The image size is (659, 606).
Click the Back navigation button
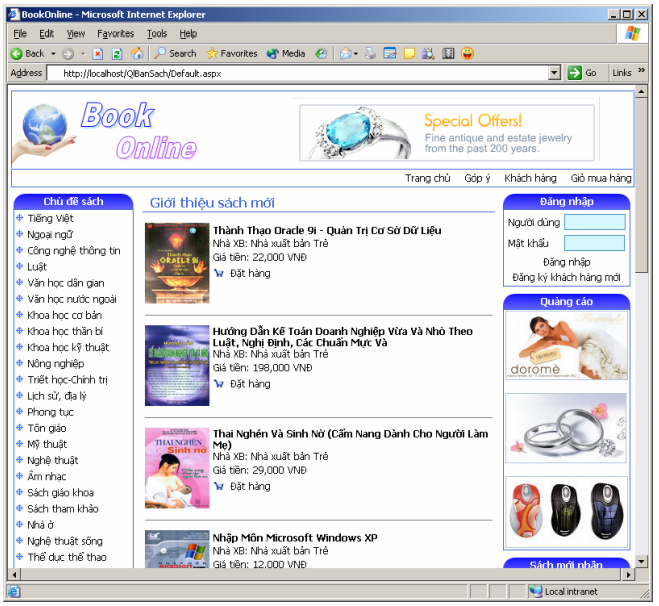point(27,53)
